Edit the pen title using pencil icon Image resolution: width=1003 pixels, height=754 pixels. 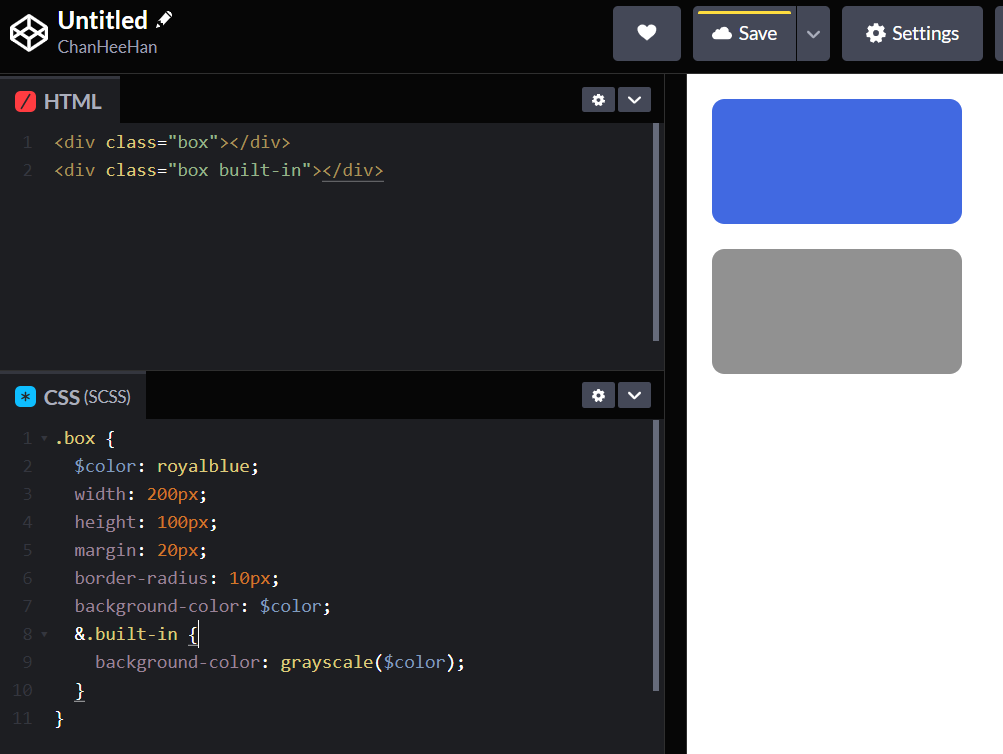164,19
